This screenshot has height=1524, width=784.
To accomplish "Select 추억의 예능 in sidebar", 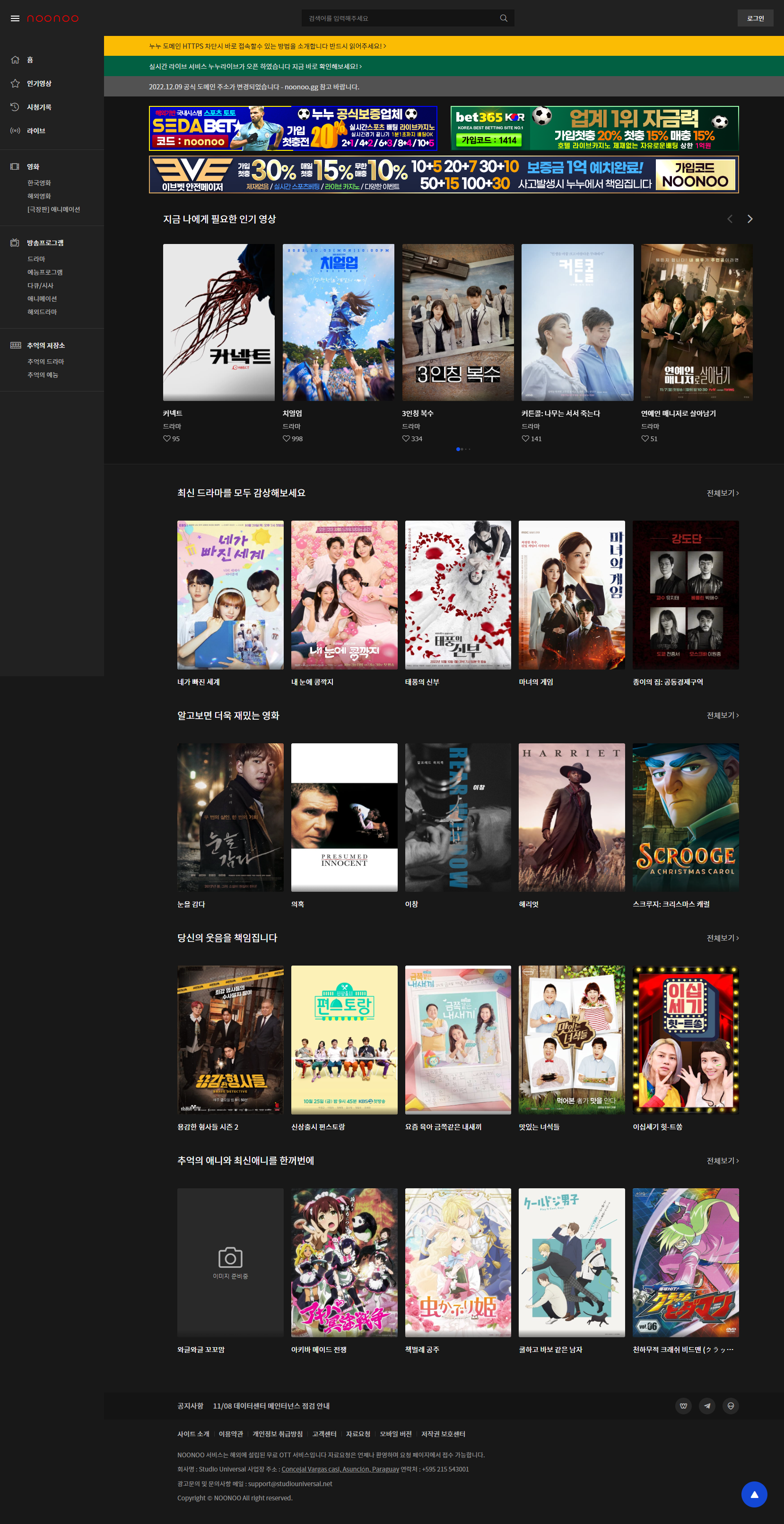I will pyautogui.click(x=43, y=374).
